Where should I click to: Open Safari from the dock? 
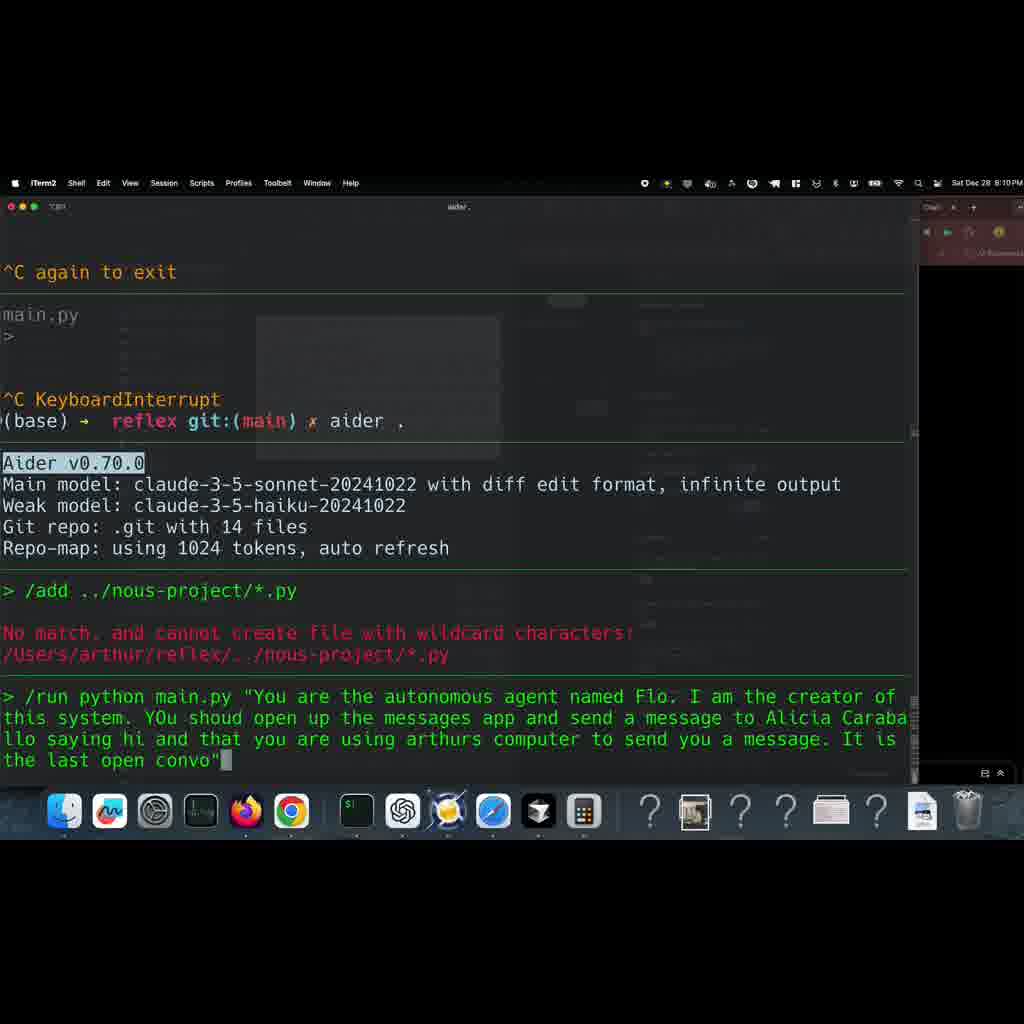(493, 810)
